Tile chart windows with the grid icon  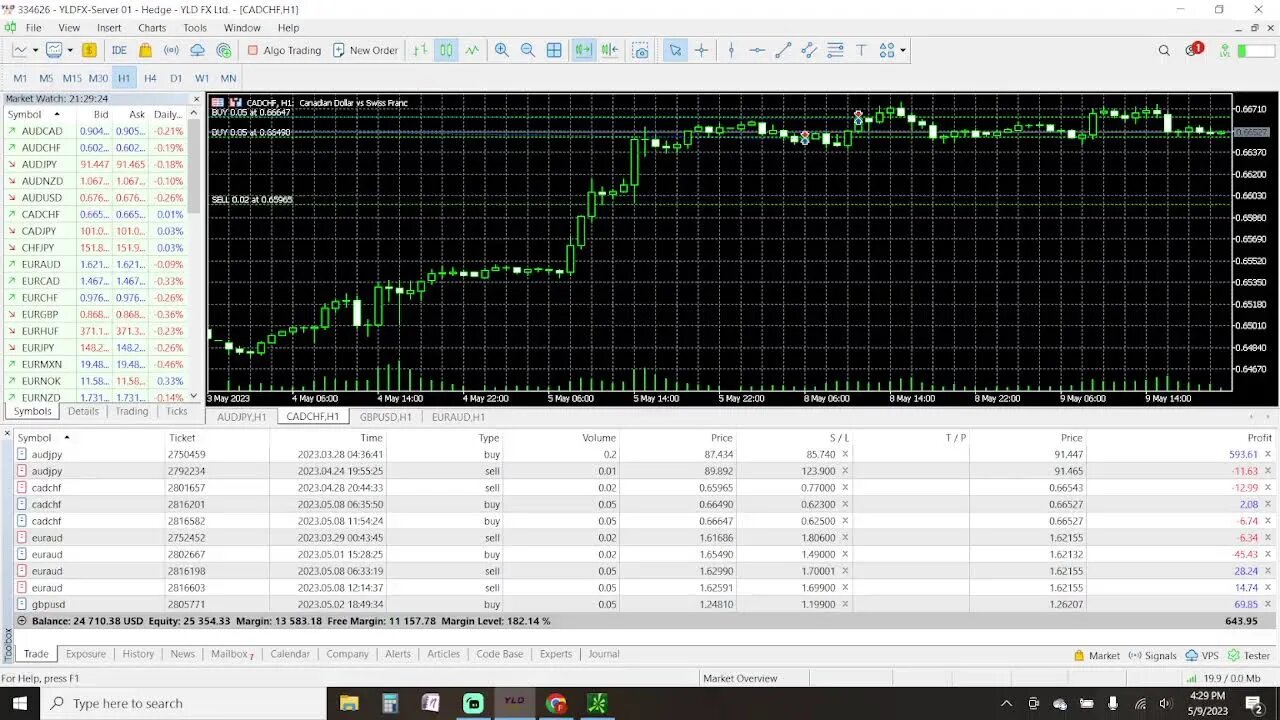click(x=554, y=50)
